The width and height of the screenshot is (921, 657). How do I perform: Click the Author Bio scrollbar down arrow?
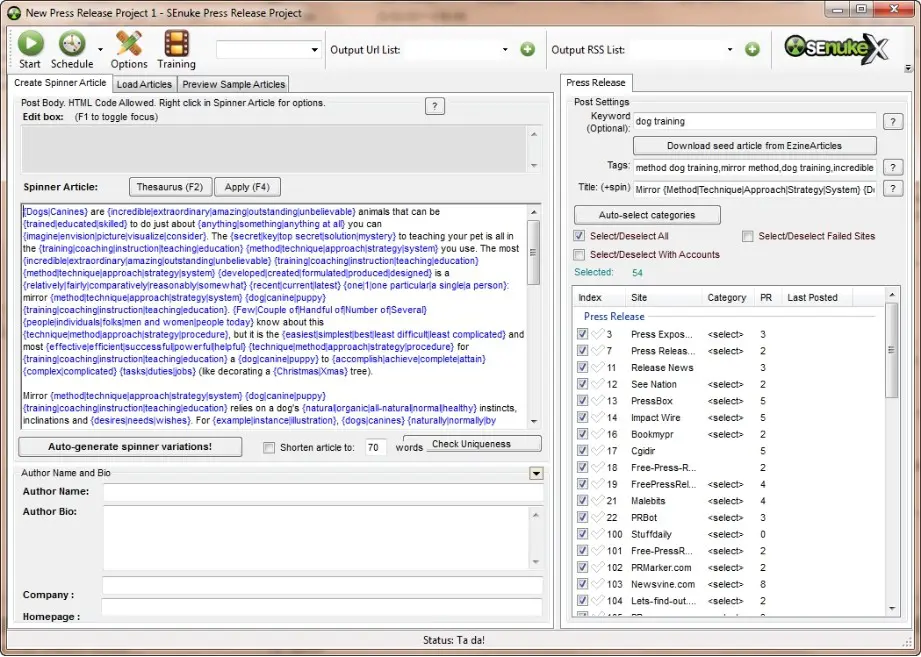[535, 562]
